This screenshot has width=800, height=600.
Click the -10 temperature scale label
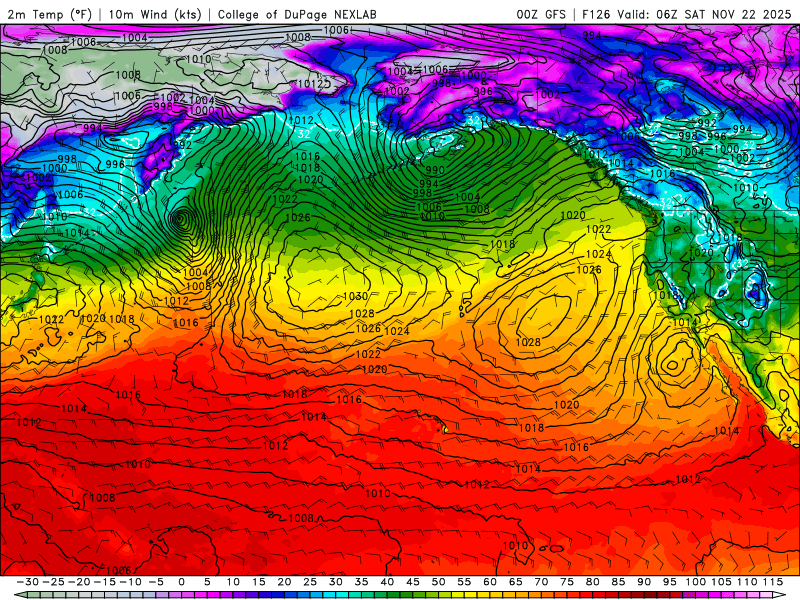tap(130, 582)
